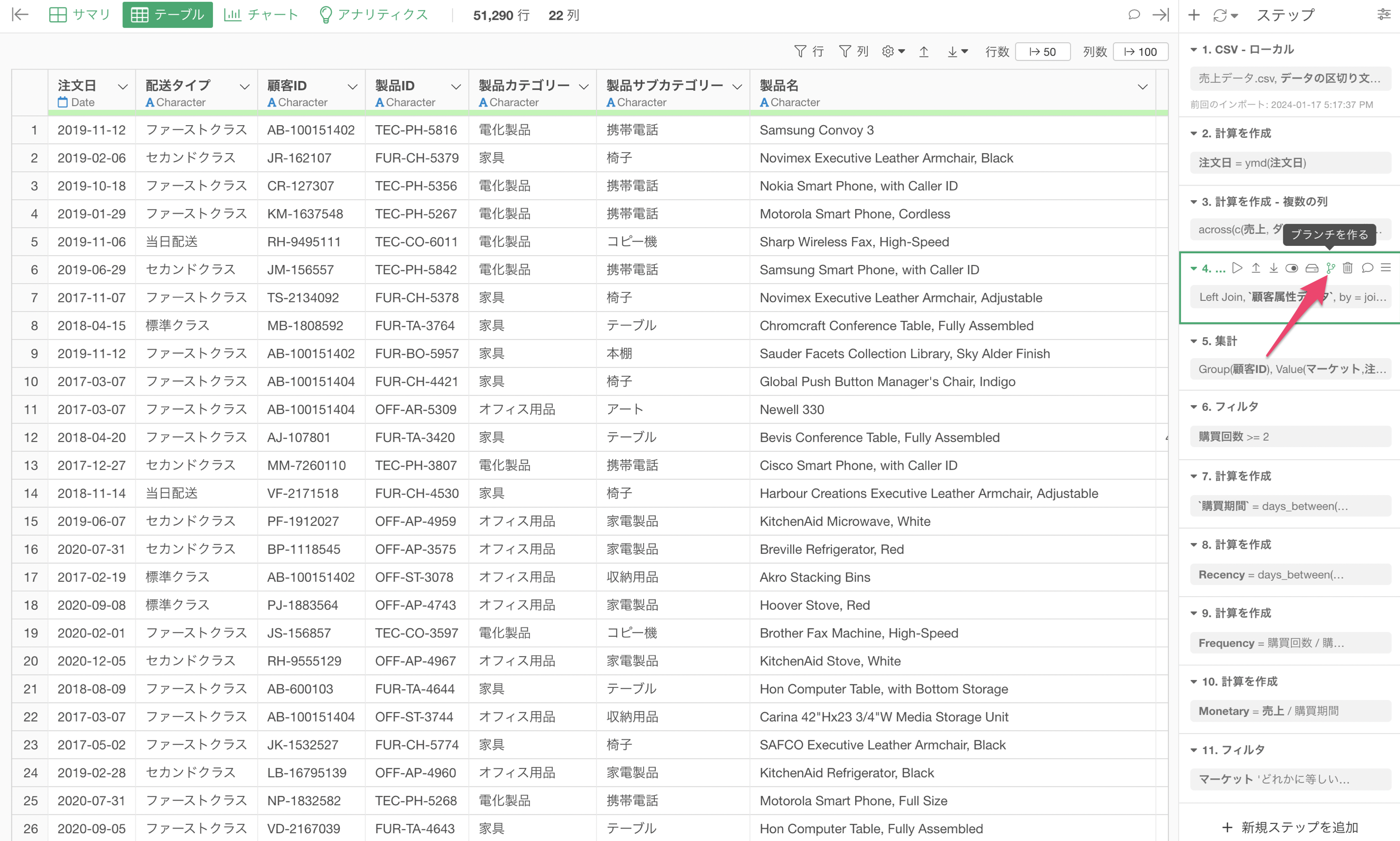Switch to the サマリ tab

pyautogui.click(x=80, y=15)
